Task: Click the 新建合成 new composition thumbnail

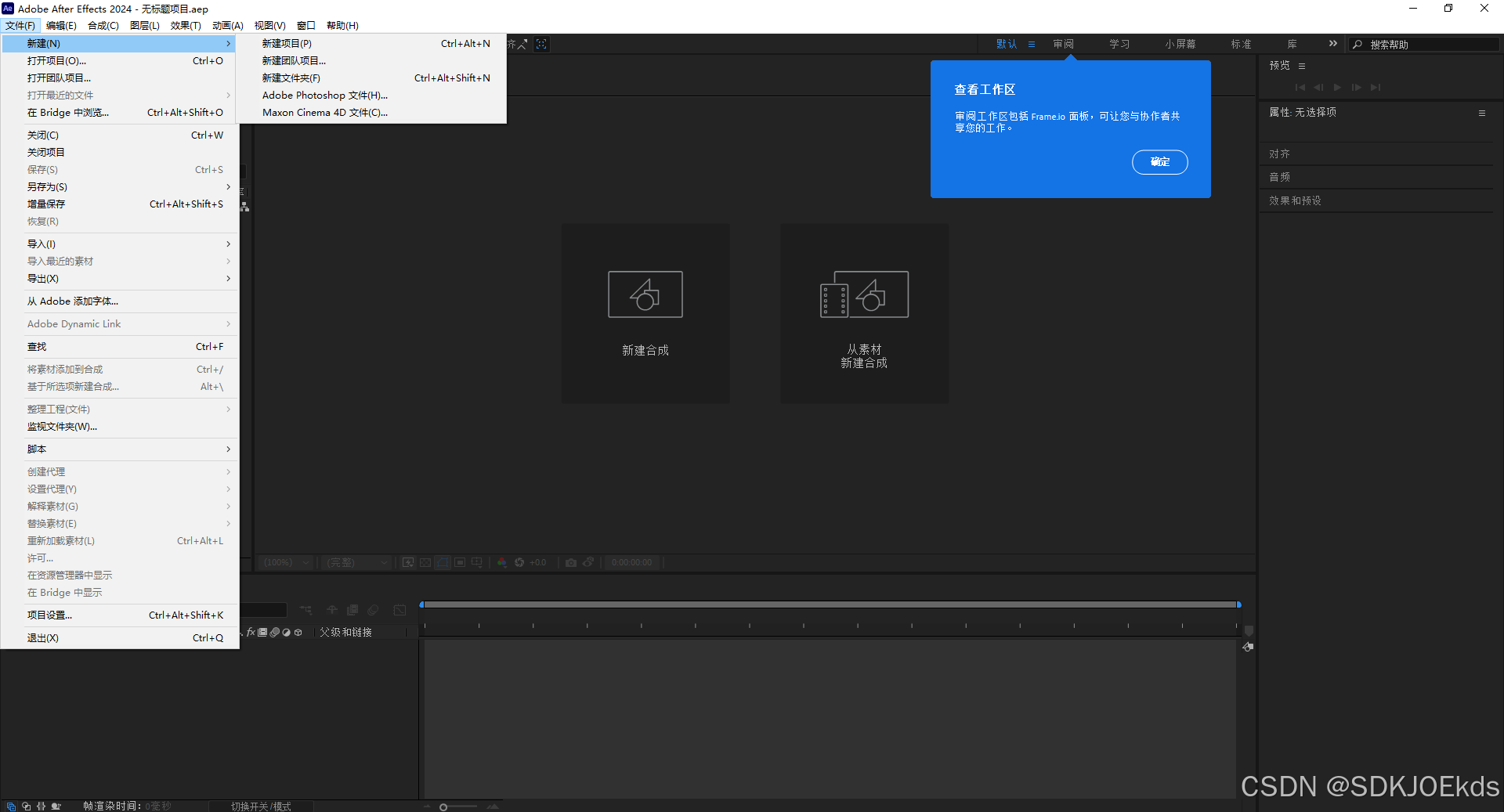Action: pos(645,313)
